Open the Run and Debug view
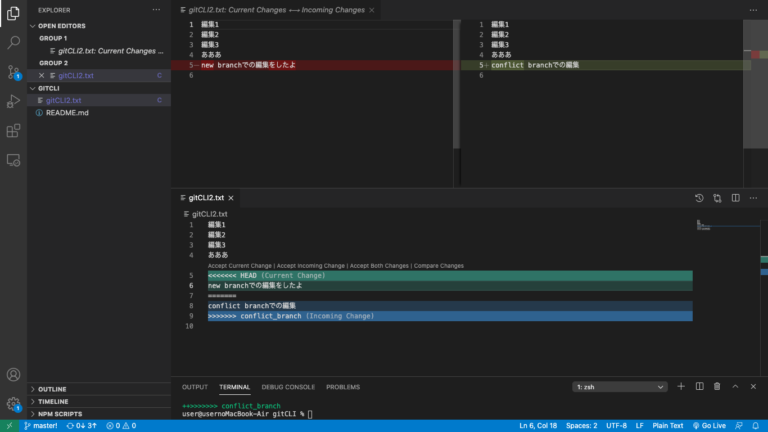This screenshot has width=768, height=432. point(13,101)
